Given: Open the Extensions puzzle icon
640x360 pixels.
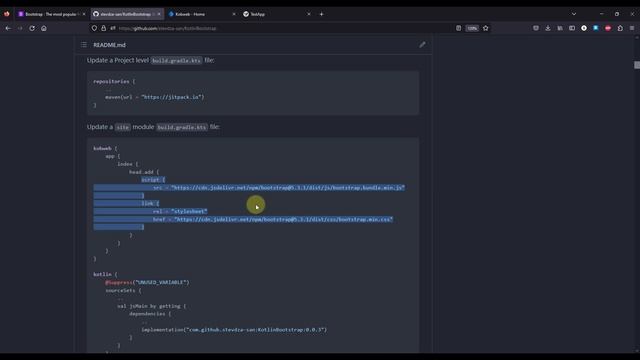Looking at the screenshot, I should point(620,28).
